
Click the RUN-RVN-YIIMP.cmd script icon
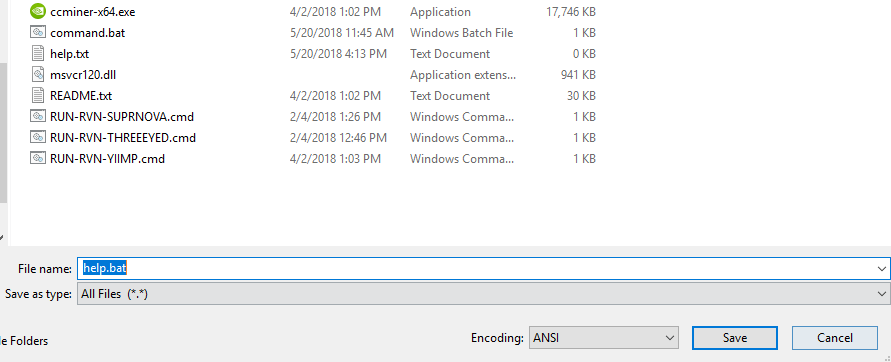38,159
